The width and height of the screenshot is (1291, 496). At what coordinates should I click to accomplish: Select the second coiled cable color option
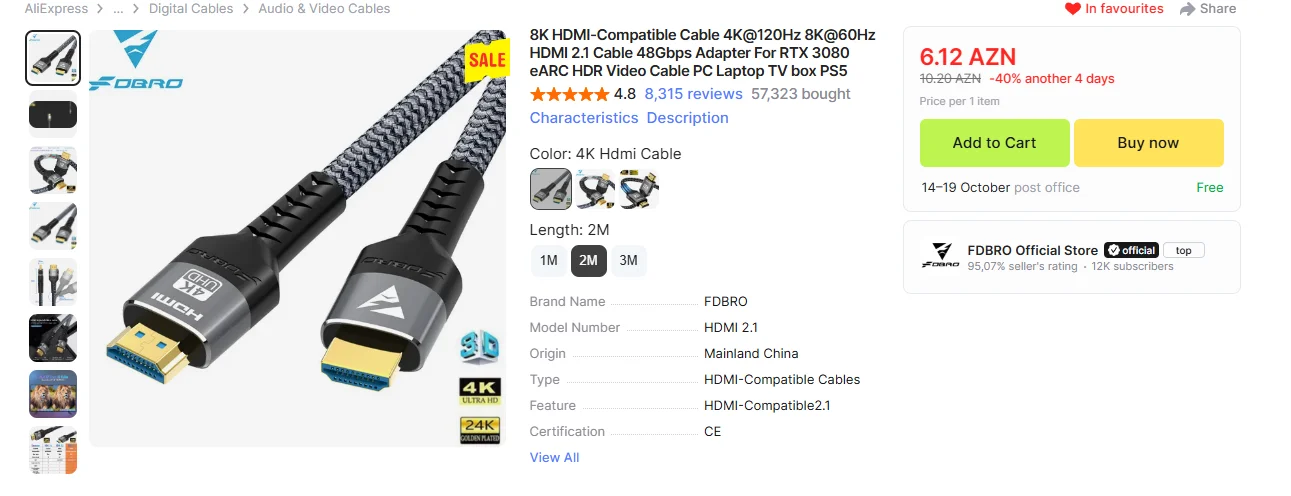(x=595, y=189)
